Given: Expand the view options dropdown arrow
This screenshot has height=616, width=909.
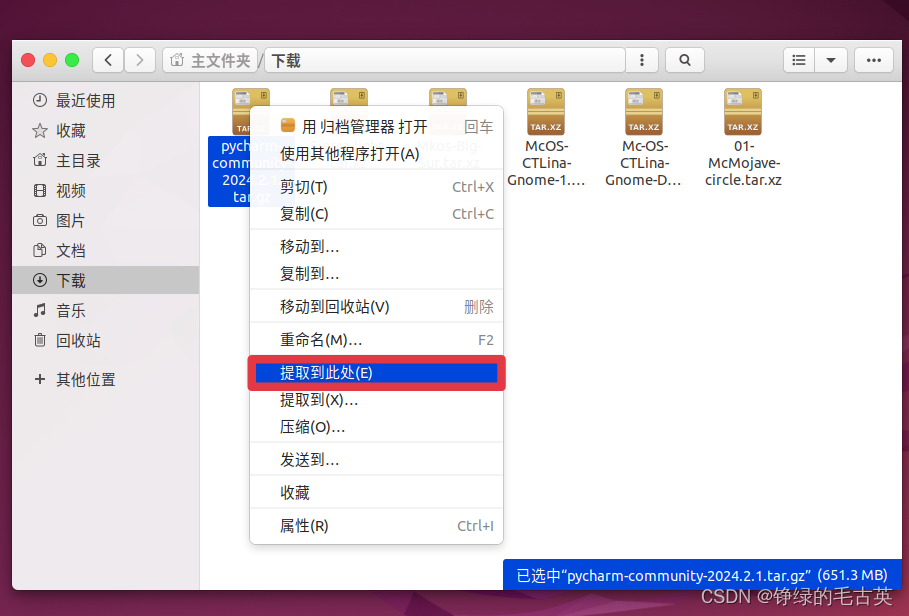Looking at the screenshot, I should coord(831,60).
